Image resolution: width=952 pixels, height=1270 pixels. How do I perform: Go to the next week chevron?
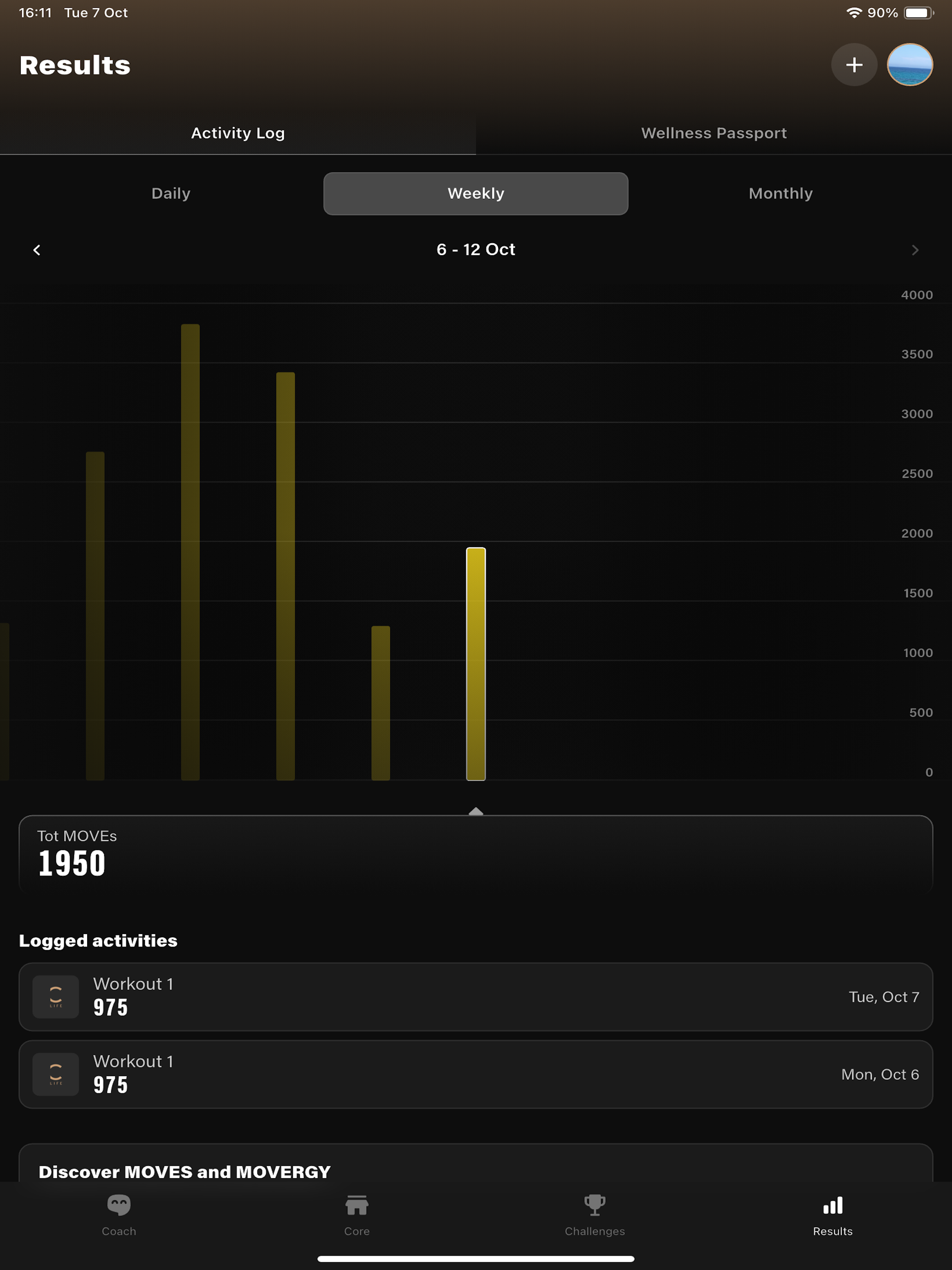915,250
